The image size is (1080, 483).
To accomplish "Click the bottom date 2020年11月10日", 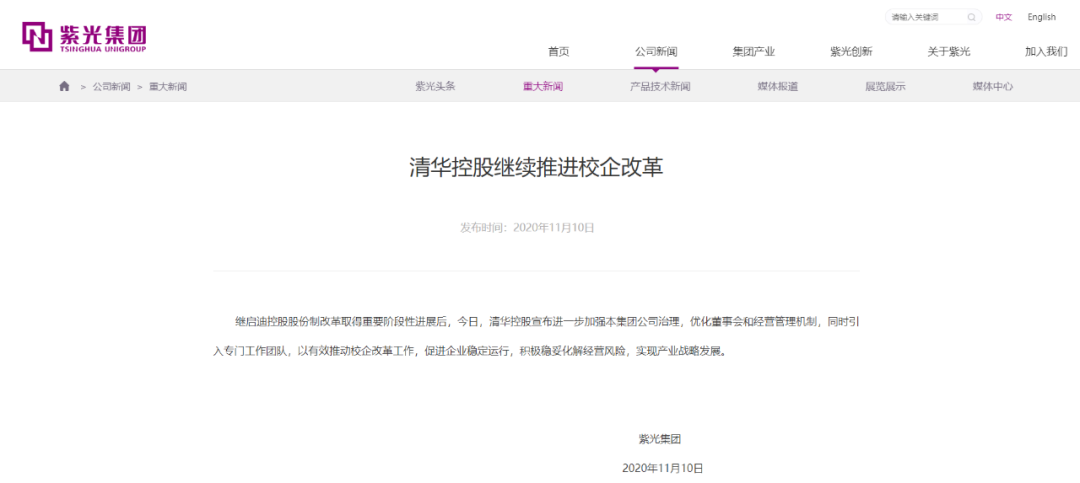I will (x=663, y=468).
